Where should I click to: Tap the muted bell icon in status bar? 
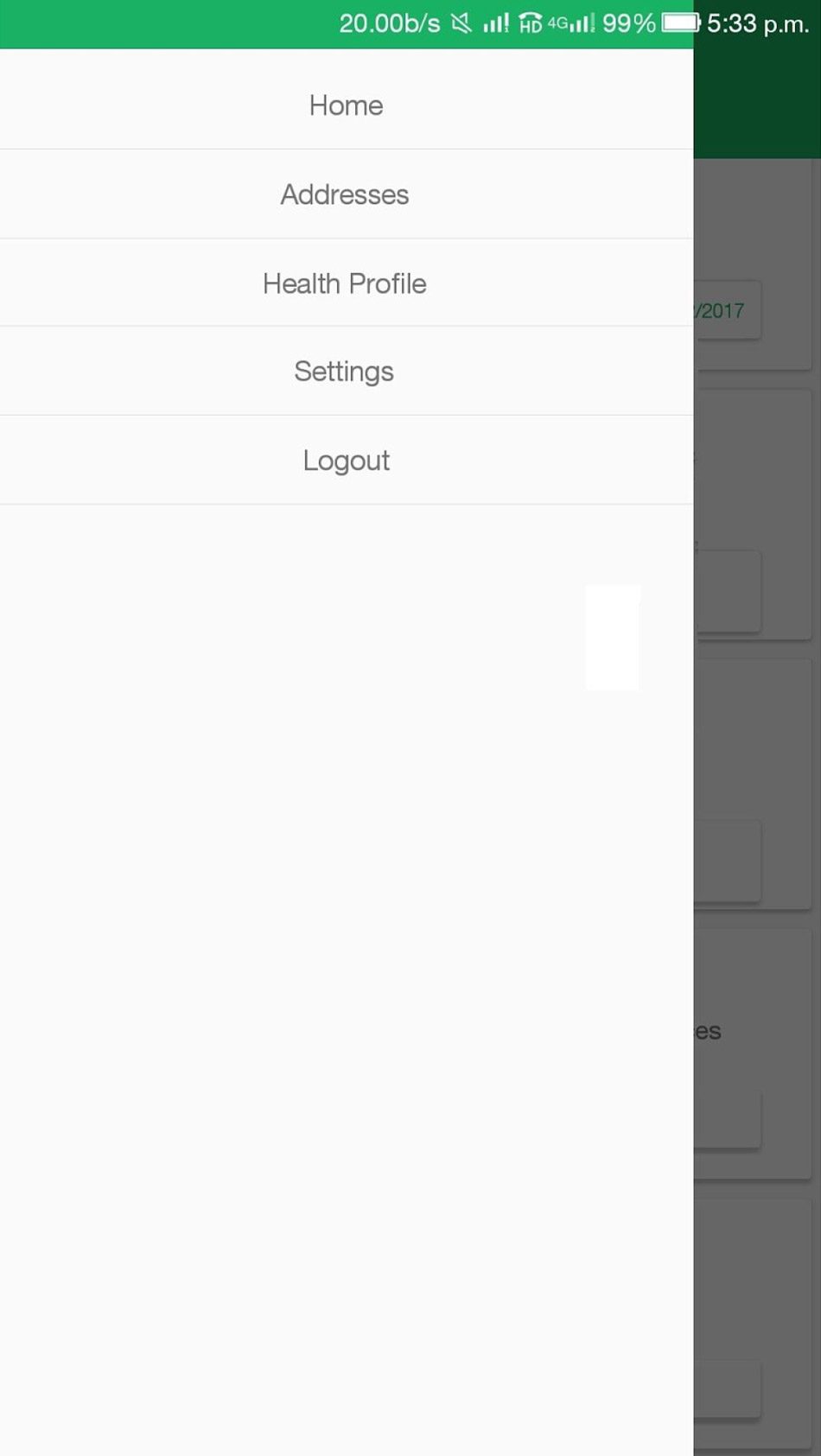click(x=461, y=23)
